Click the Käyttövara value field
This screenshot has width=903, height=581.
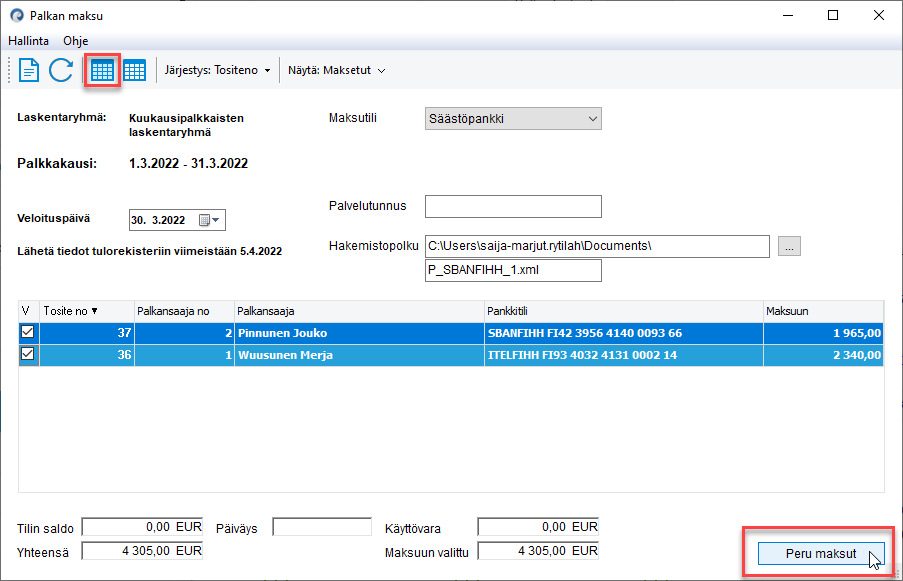pos(538,527)
